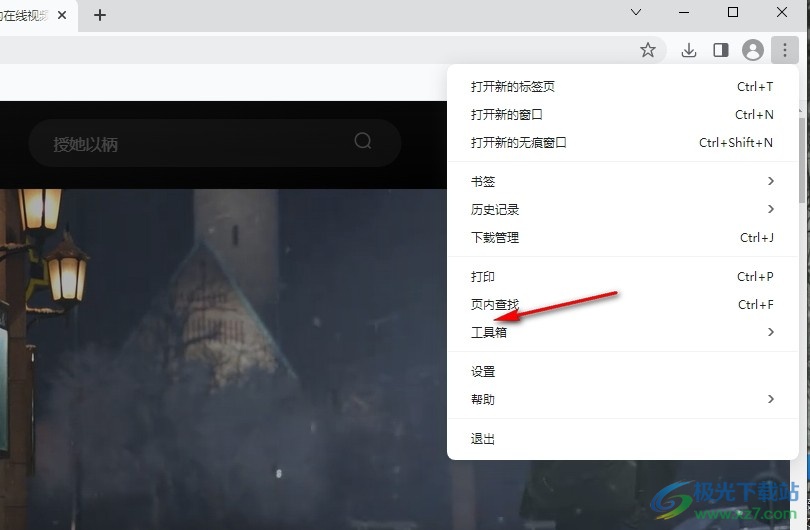Choose 打开新的无痕窗口 from menu

pyautogui.click(x=622, y=143)
